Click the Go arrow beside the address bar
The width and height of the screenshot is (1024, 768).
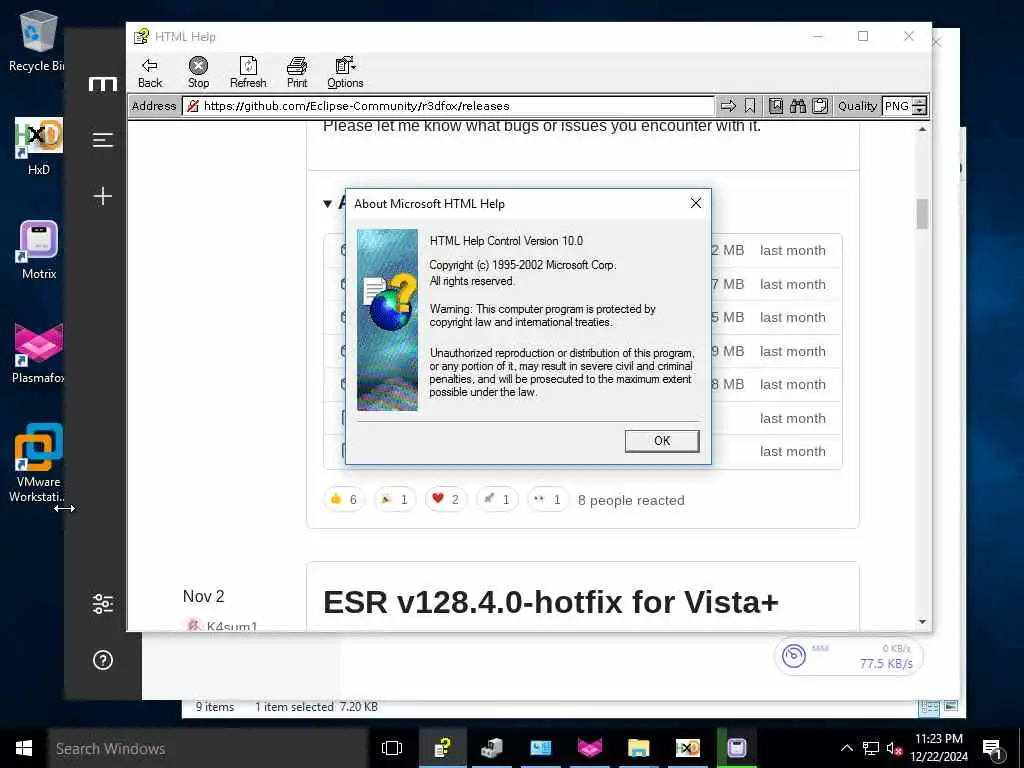point(728,106)
